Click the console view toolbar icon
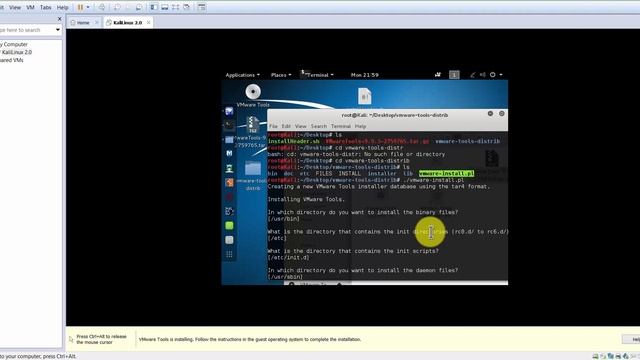Image resolution: width=640 pixels, height=360 pixels. [x=202, y=7]
